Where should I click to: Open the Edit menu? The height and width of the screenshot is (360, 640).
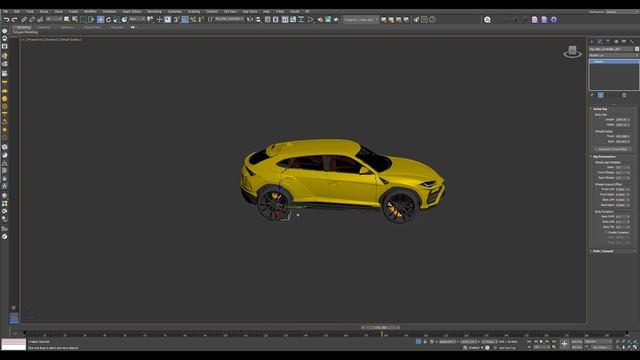pyautogui.click(x=17, y=11)
